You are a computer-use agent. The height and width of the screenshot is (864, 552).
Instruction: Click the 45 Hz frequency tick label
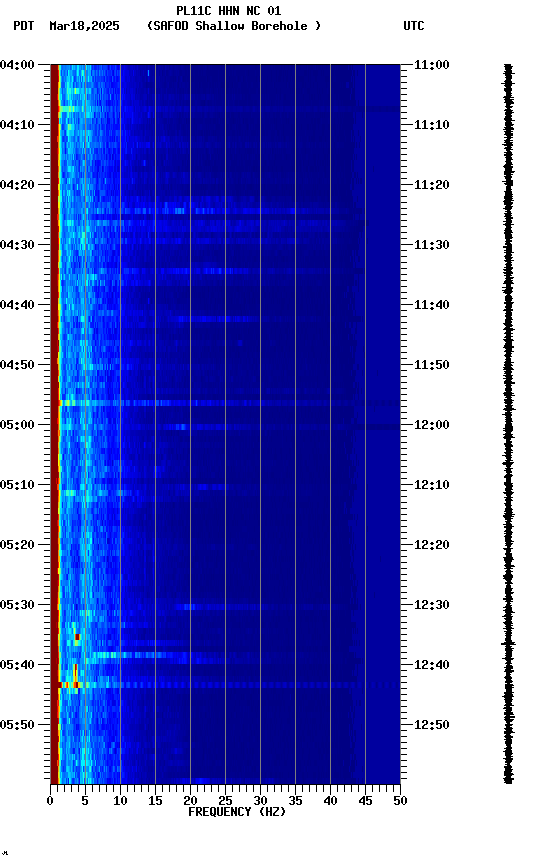click(365, 801)
